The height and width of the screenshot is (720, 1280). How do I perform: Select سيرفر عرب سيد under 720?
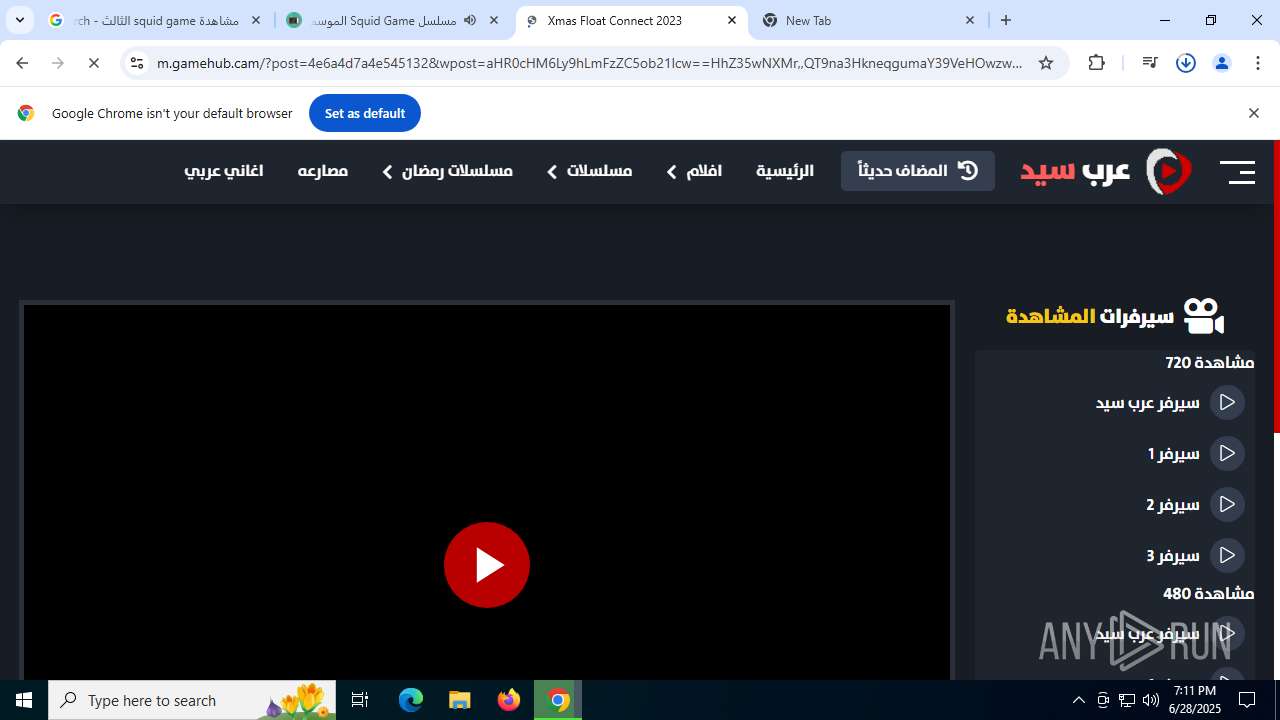pos(1169,402)
